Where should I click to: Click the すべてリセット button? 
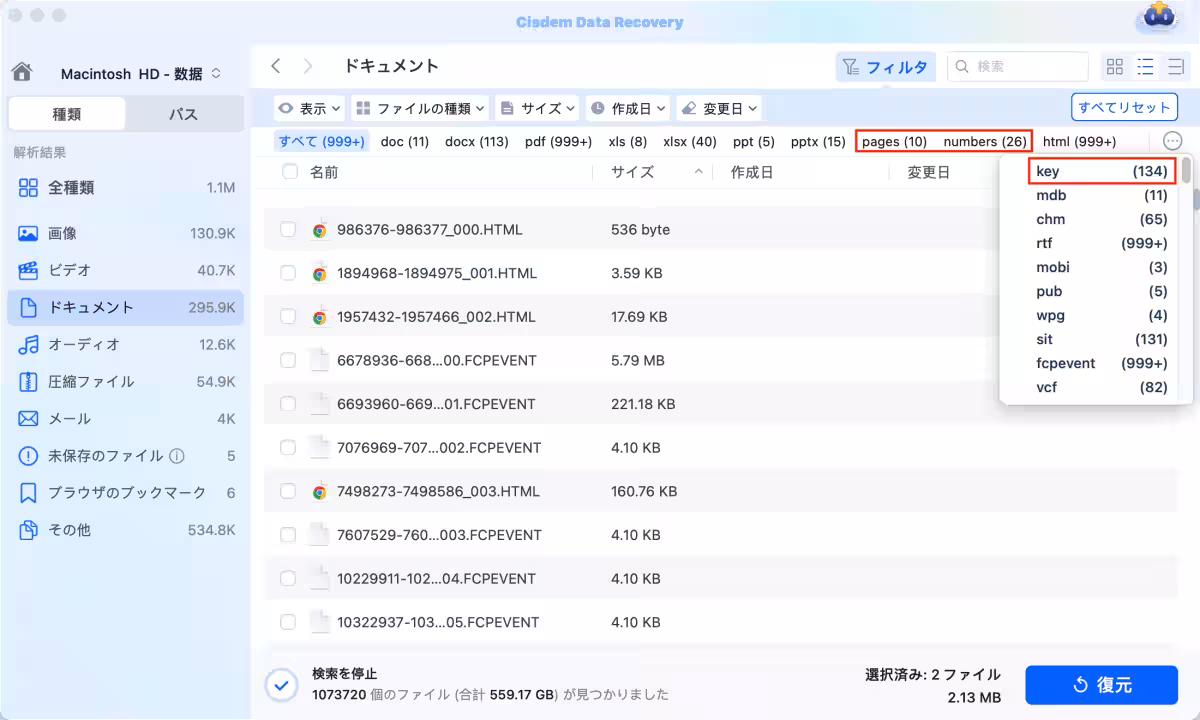click(1123, 107)
